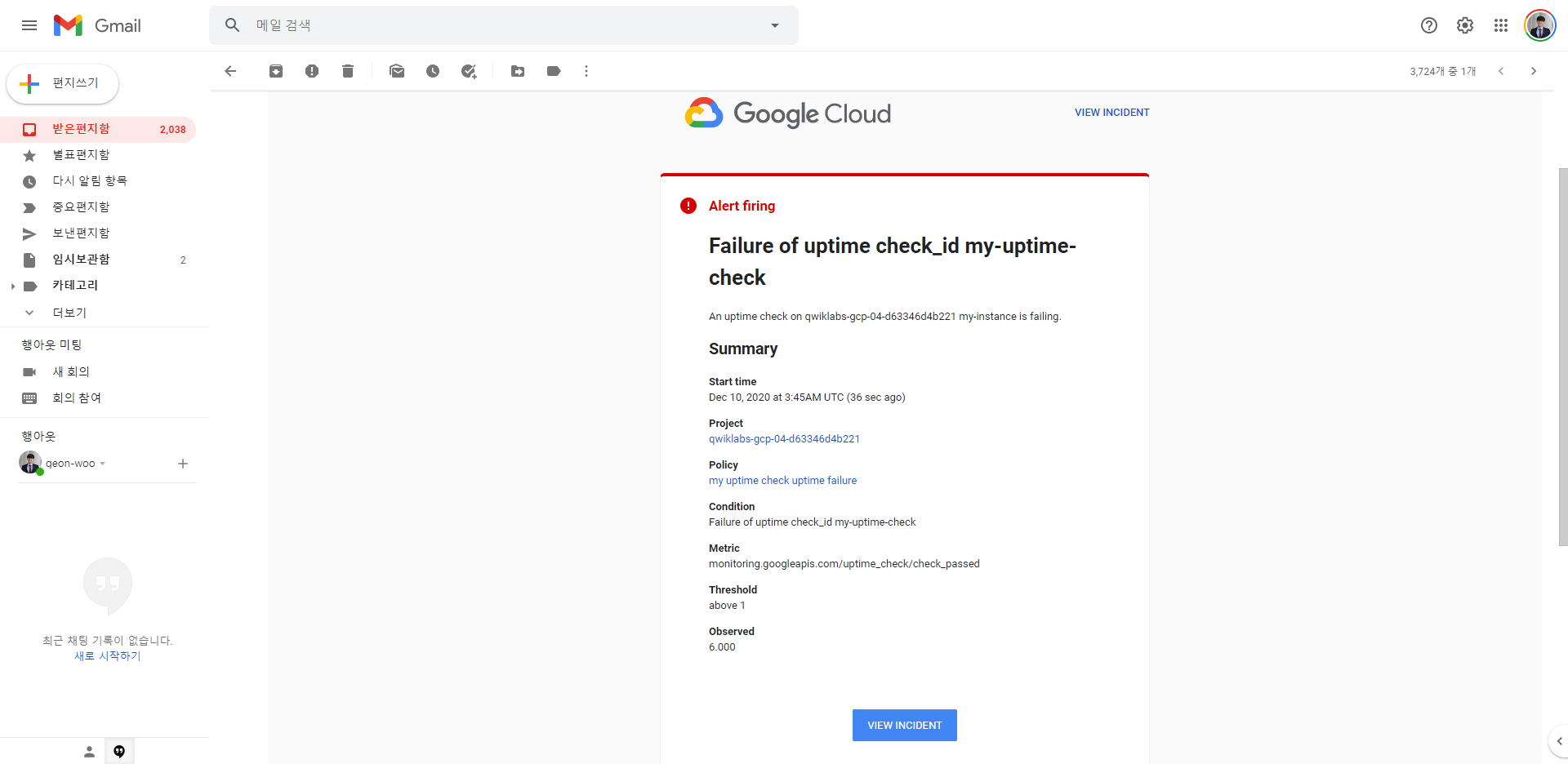Click the blue VIEW INCIDENT button

coord(904,725)
